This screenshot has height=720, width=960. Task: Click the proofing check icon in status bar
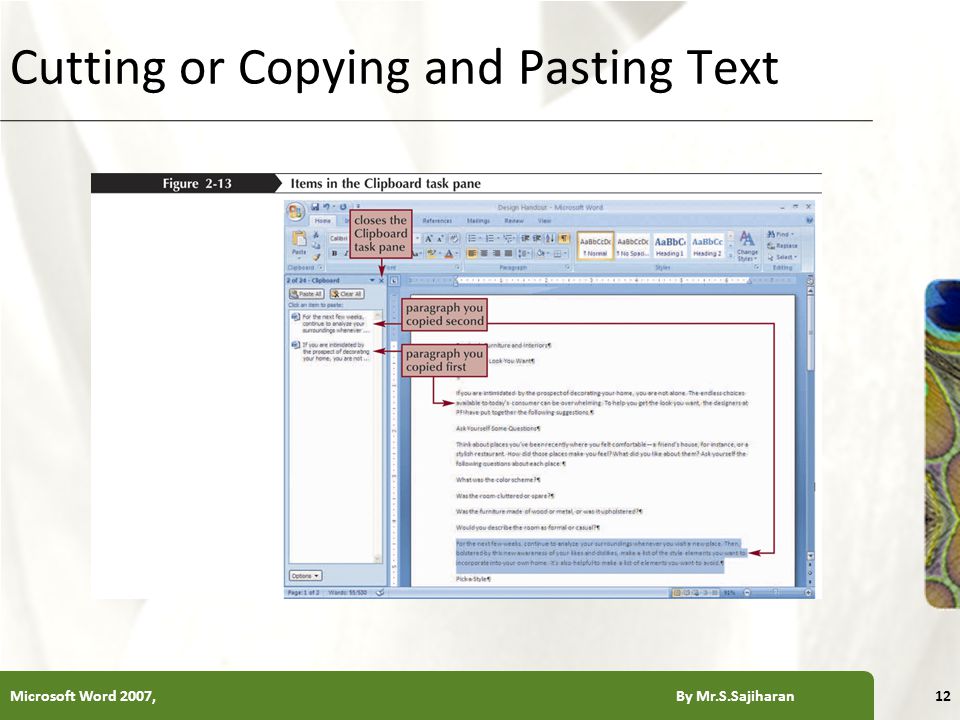[x=380, y=593]
